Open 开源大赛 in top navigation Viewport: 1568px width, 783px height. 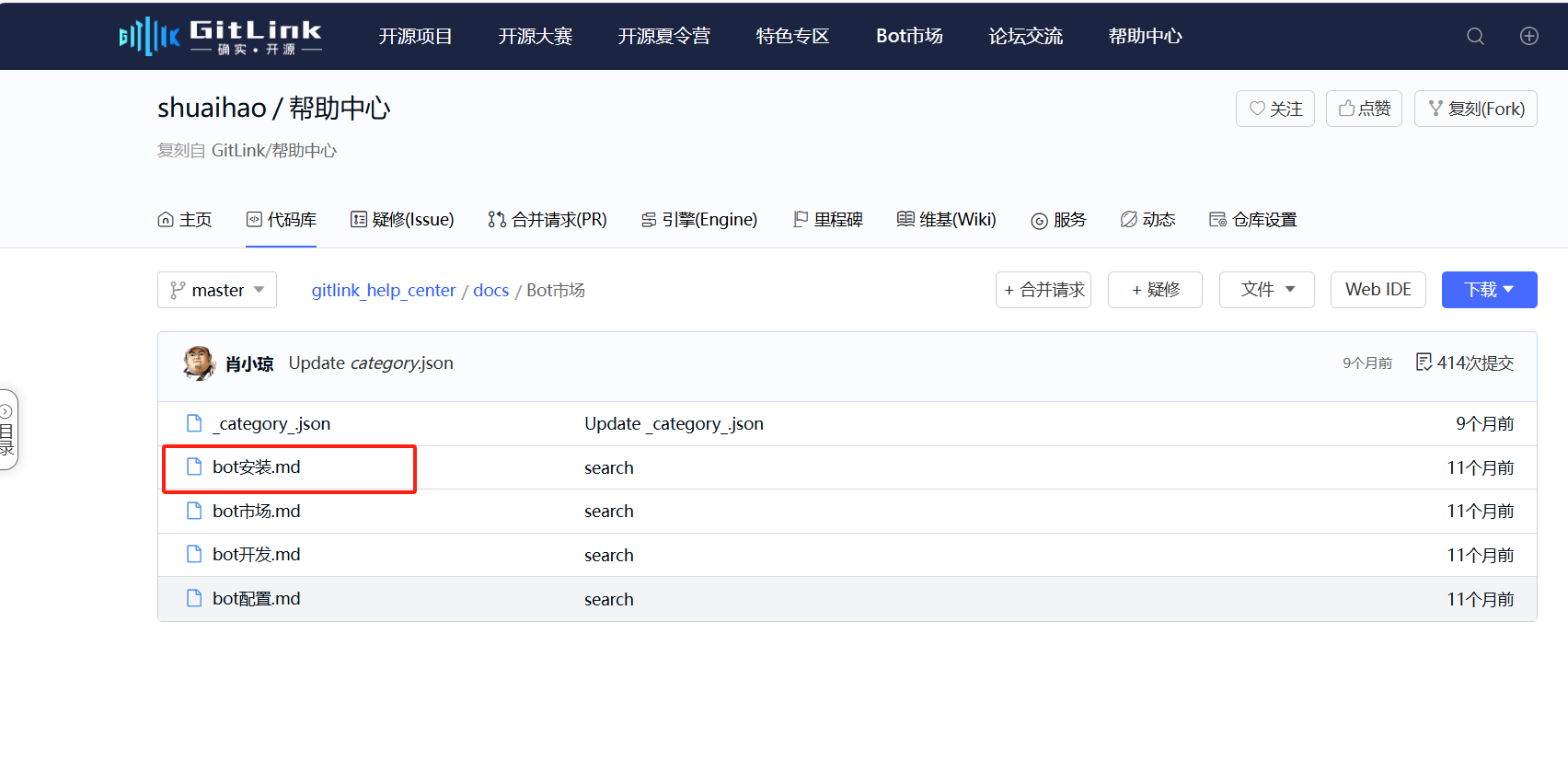coord(536,36)
